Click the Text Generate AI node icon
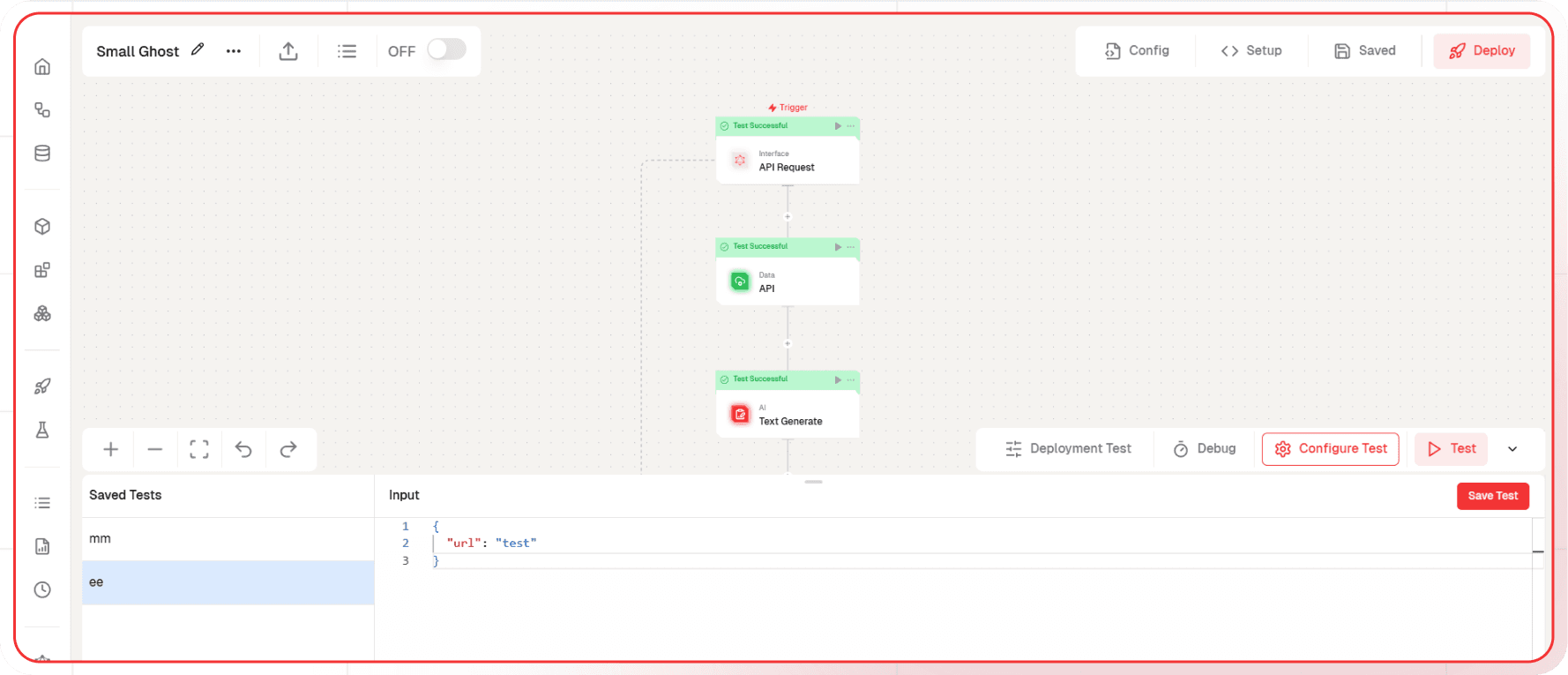The image size is (1568, 675). (740, 414)
